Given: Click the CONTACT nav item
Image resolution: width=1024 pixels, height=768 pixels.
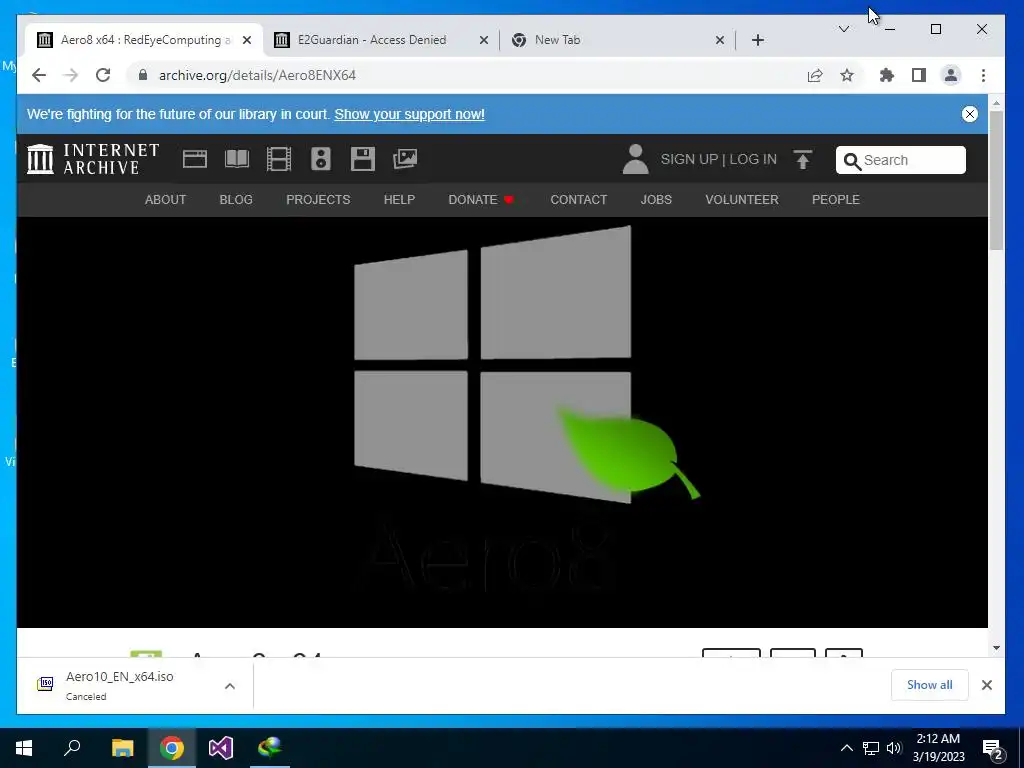Looking at the screenshot, I should click(579, 200).
